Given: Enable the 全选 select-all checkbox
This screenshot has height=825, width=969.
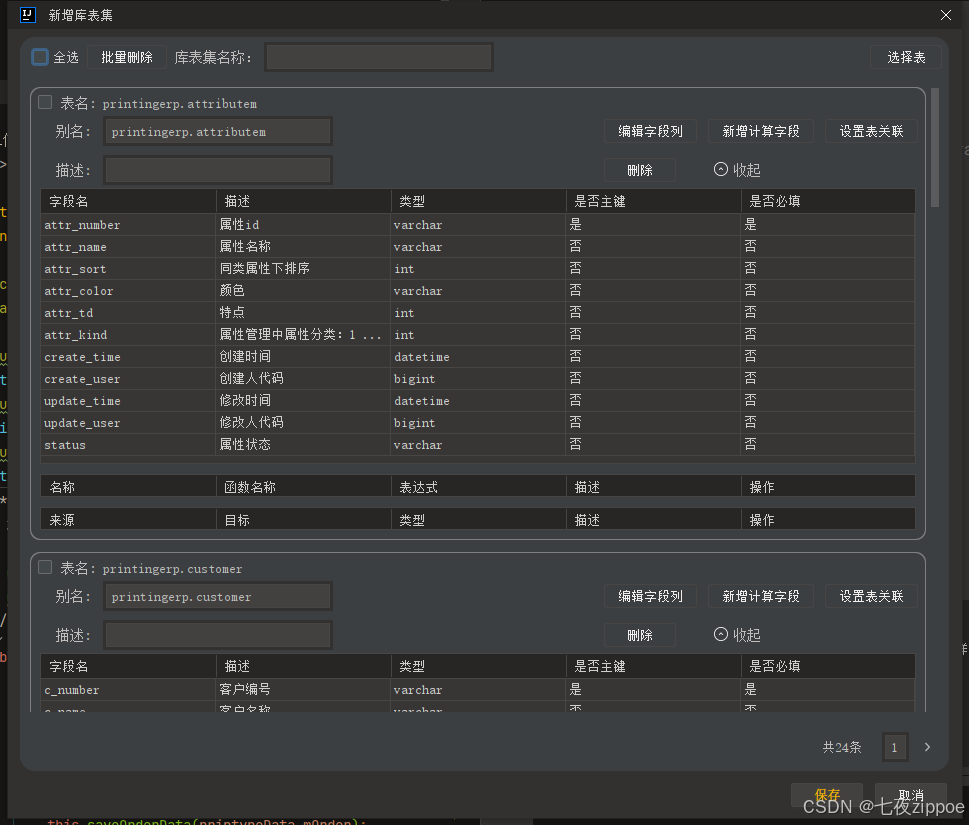Looking at the screenshot, I should (38, 57).
